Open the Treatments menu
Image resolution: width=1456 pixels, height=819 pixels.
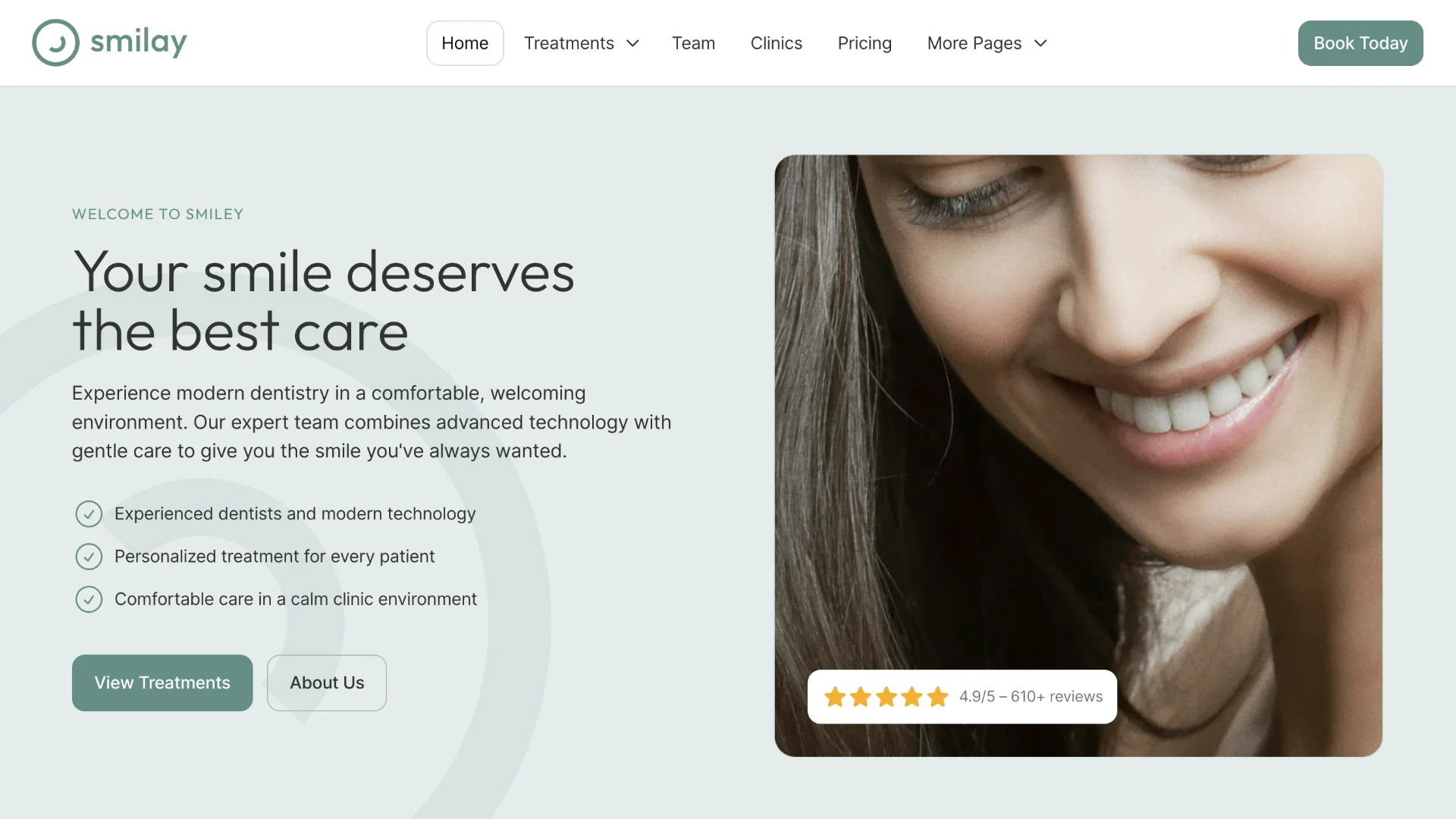pyautogui.click(x=582, y=43)
